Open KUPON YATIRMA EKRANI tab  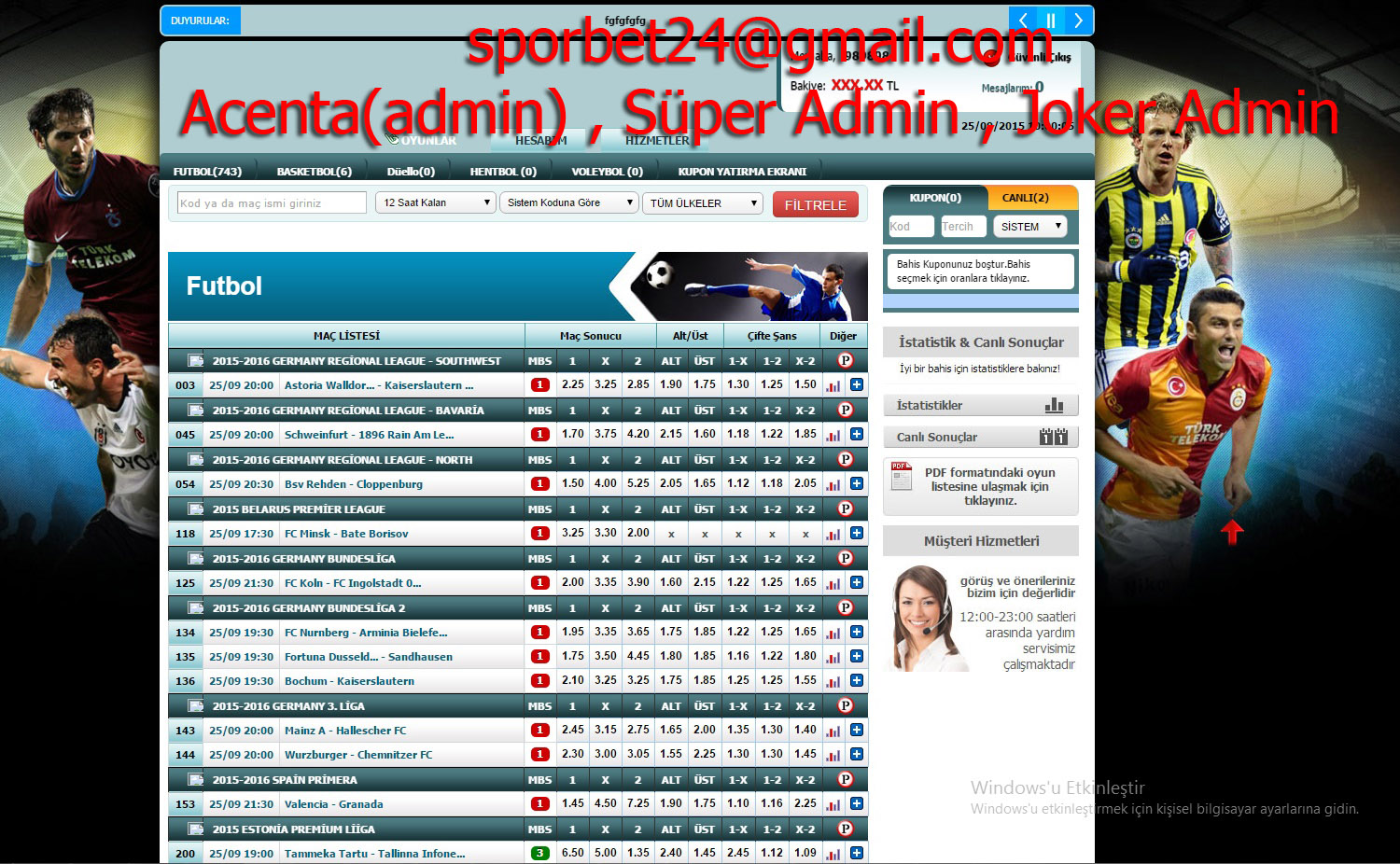tap(742, 172)
